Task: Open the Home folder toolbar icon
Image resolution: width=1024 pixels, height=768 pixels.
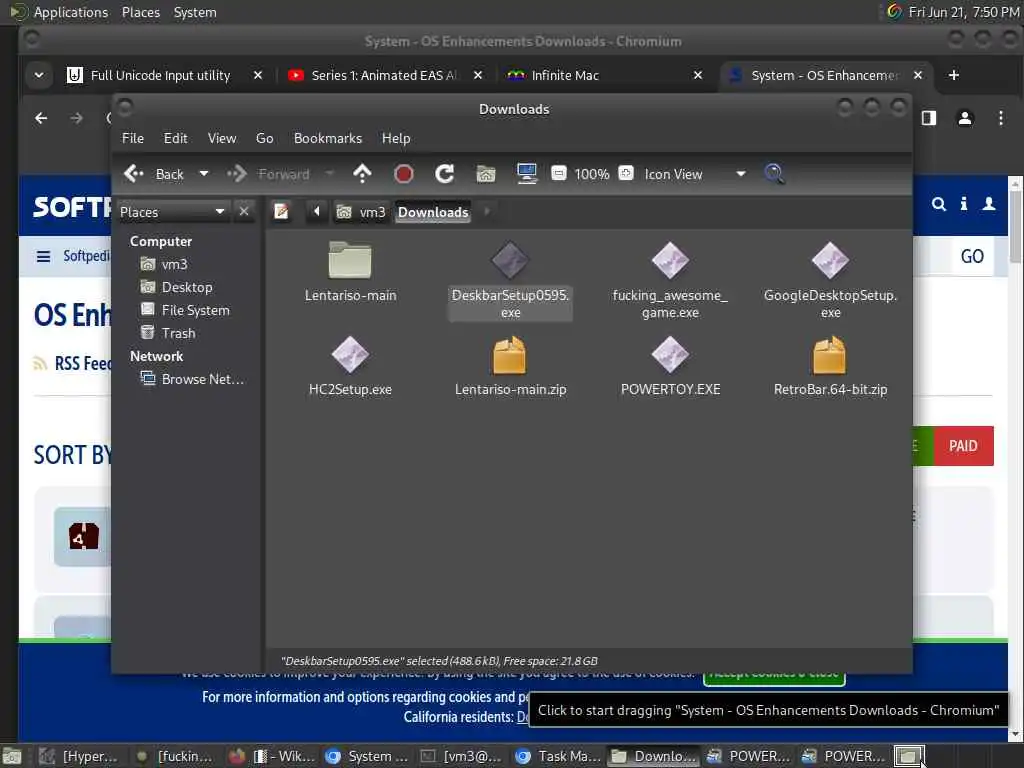Action: click(x=486, y=174)
